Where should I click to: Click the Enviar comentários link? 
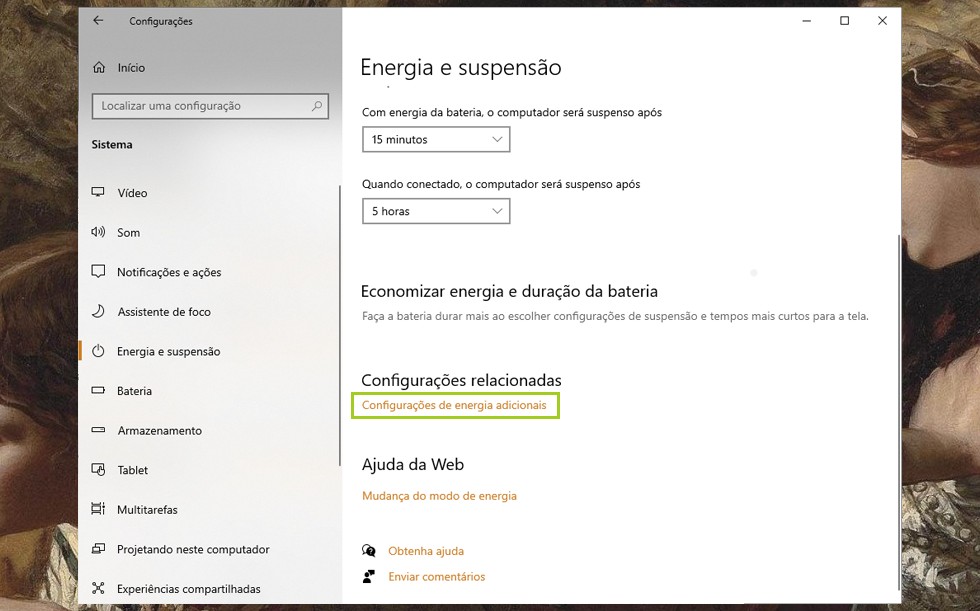coord(436,577)
